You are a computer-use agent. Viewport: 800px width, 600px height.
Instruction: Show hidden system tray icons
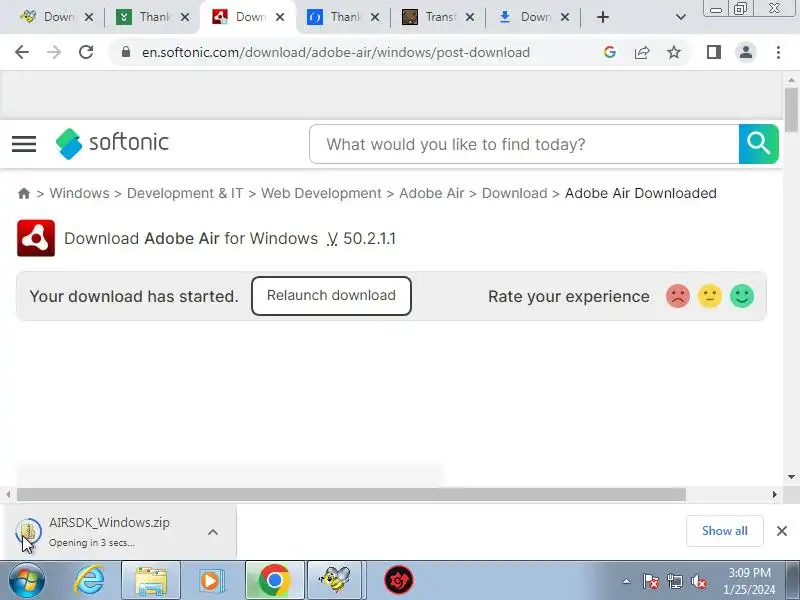[626, 581]
